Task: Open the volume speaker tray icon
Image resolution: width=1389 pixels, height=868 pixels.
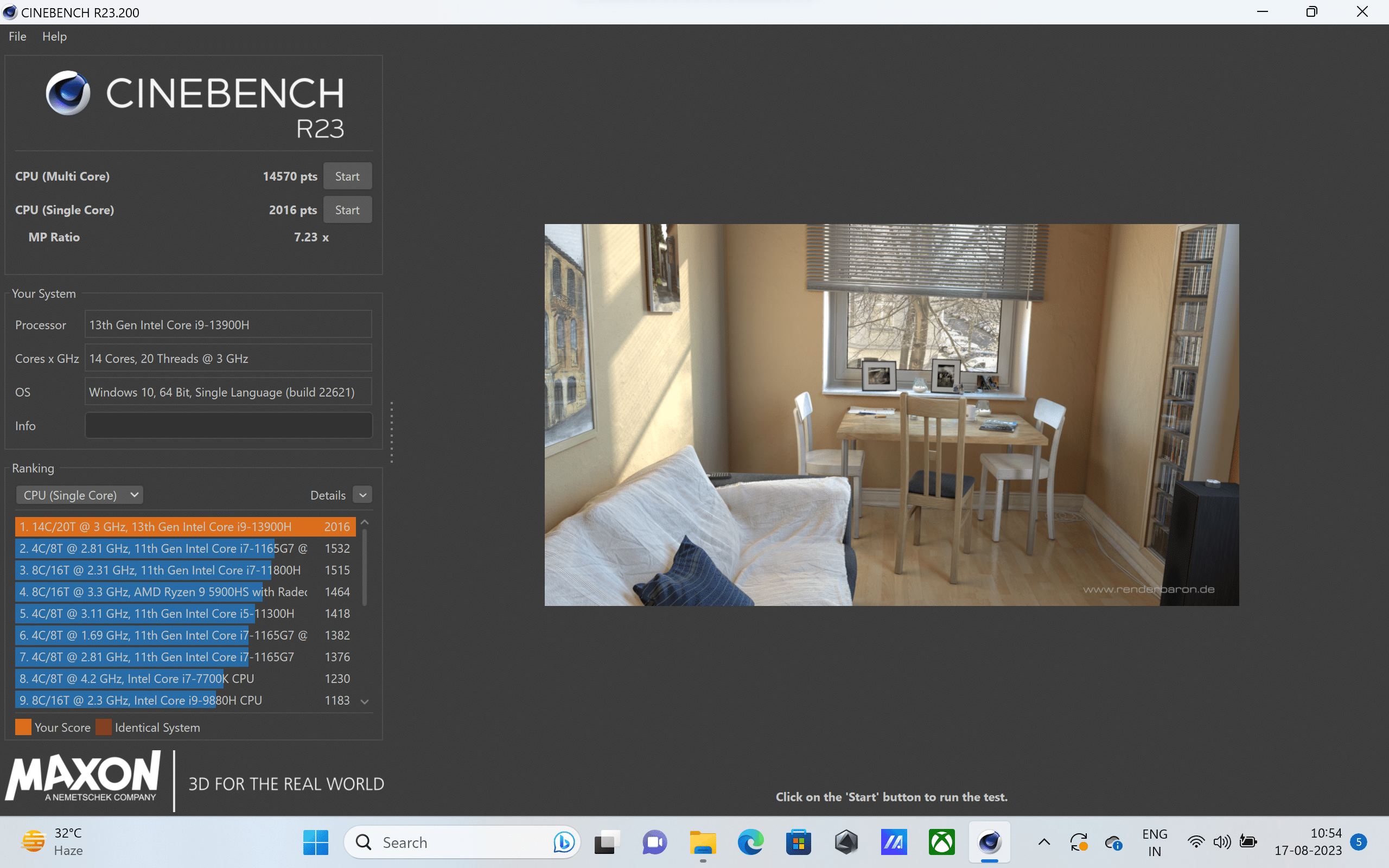Action: click(1222, 842)
